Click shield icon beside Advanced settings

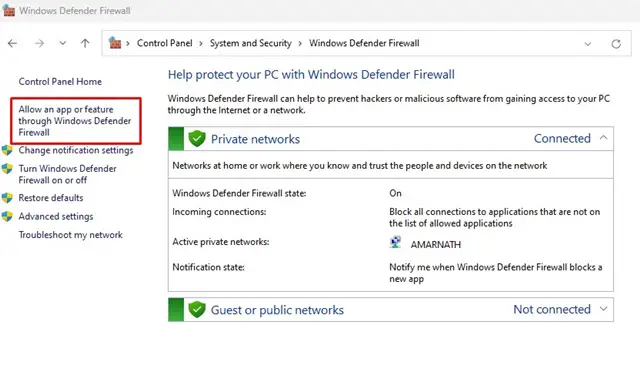coord(7,216)
